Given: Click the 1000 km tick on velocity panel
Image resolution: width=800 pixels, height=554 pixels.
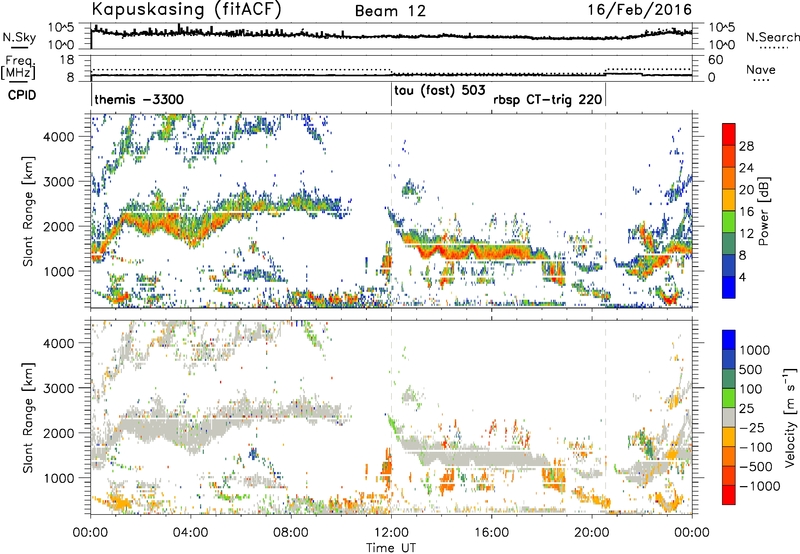Looking at the screenshot, I should pos(60,478).
